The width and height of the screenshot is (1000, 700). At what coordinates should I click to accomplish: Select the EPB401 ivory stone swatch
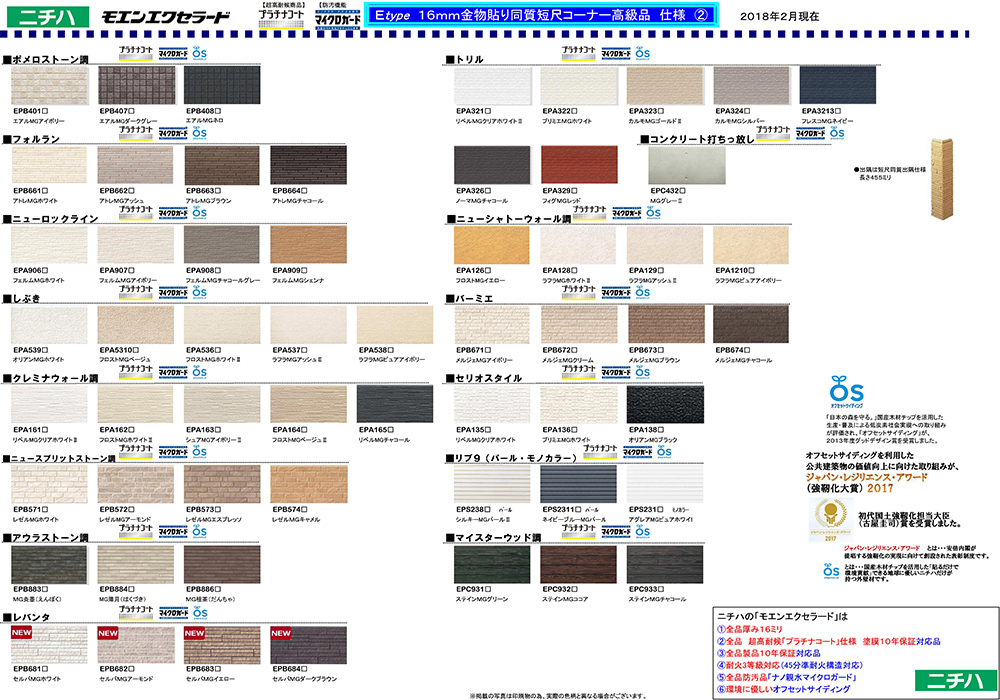49,85
